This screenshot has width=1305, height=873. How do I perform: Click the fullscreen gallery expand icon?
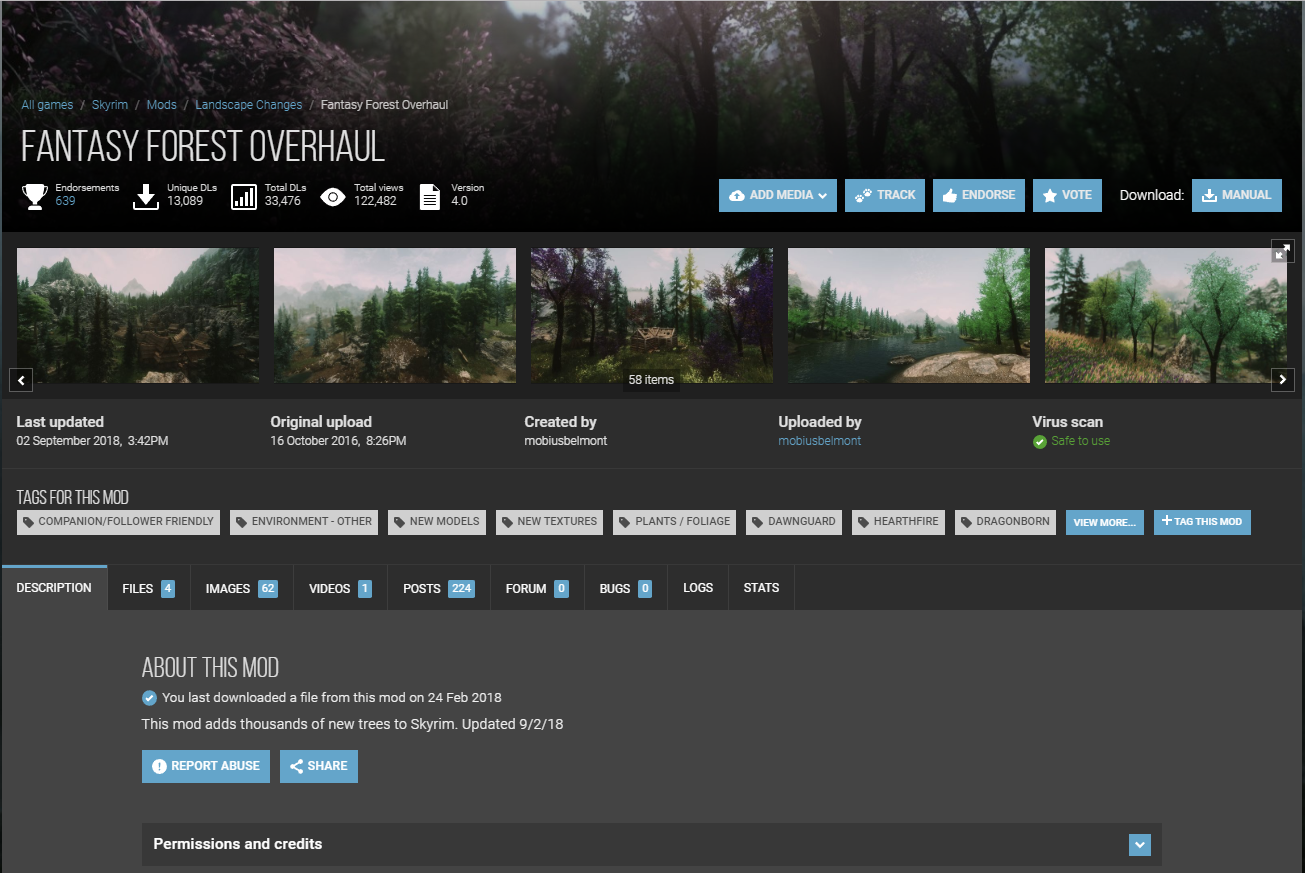(x=1282, y=251)
